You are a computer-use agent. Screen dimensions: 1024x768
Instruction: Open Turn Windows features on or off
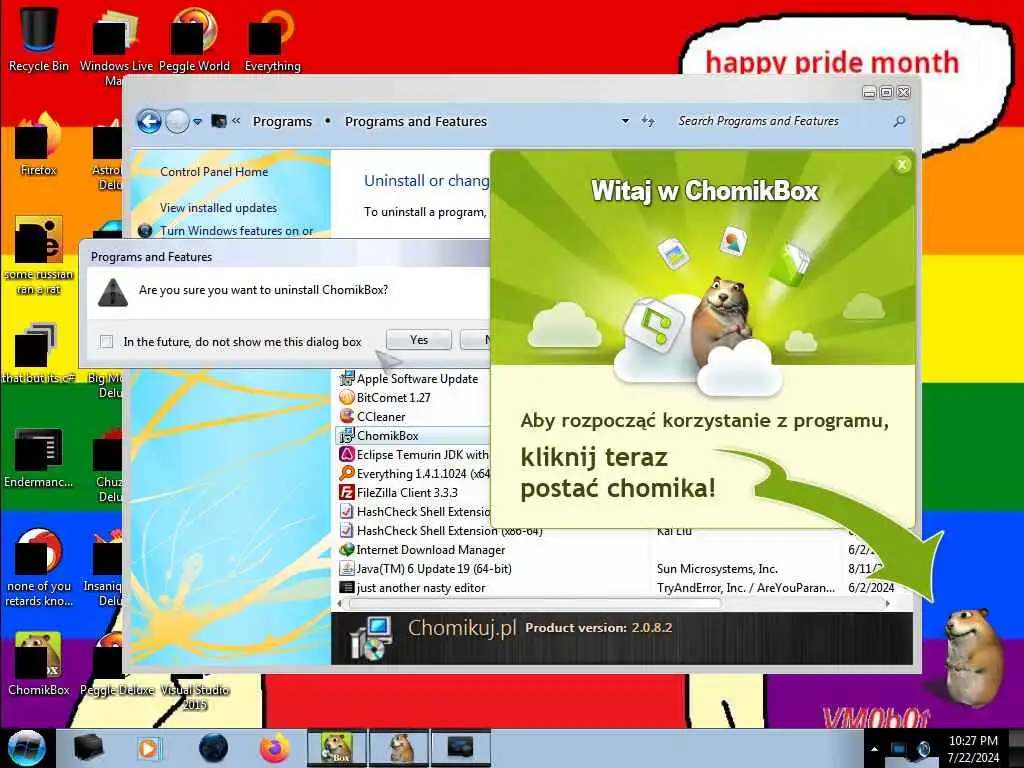point(236,231)
